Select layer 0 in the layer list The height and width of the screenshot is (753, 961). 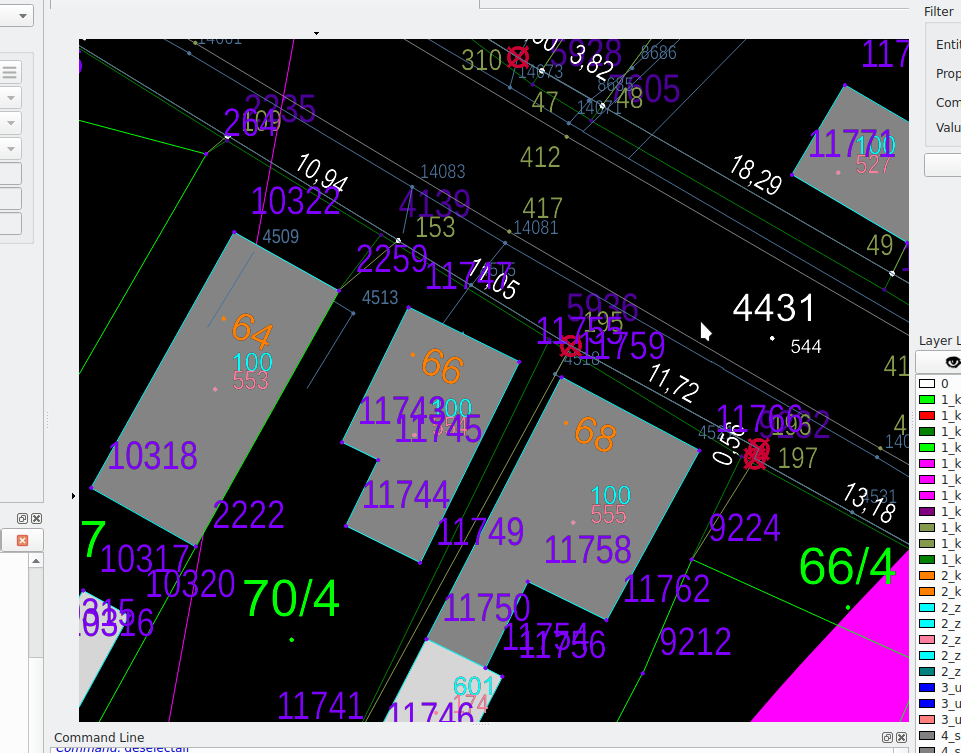pyautogui.click(x=944, y=383)
